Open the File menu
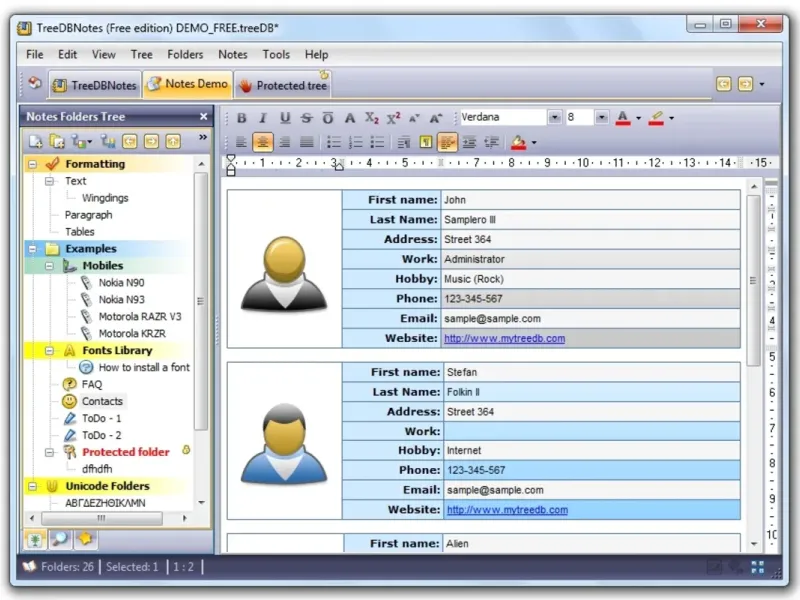This screenshot has height=600, width=800. coord(35,55)
